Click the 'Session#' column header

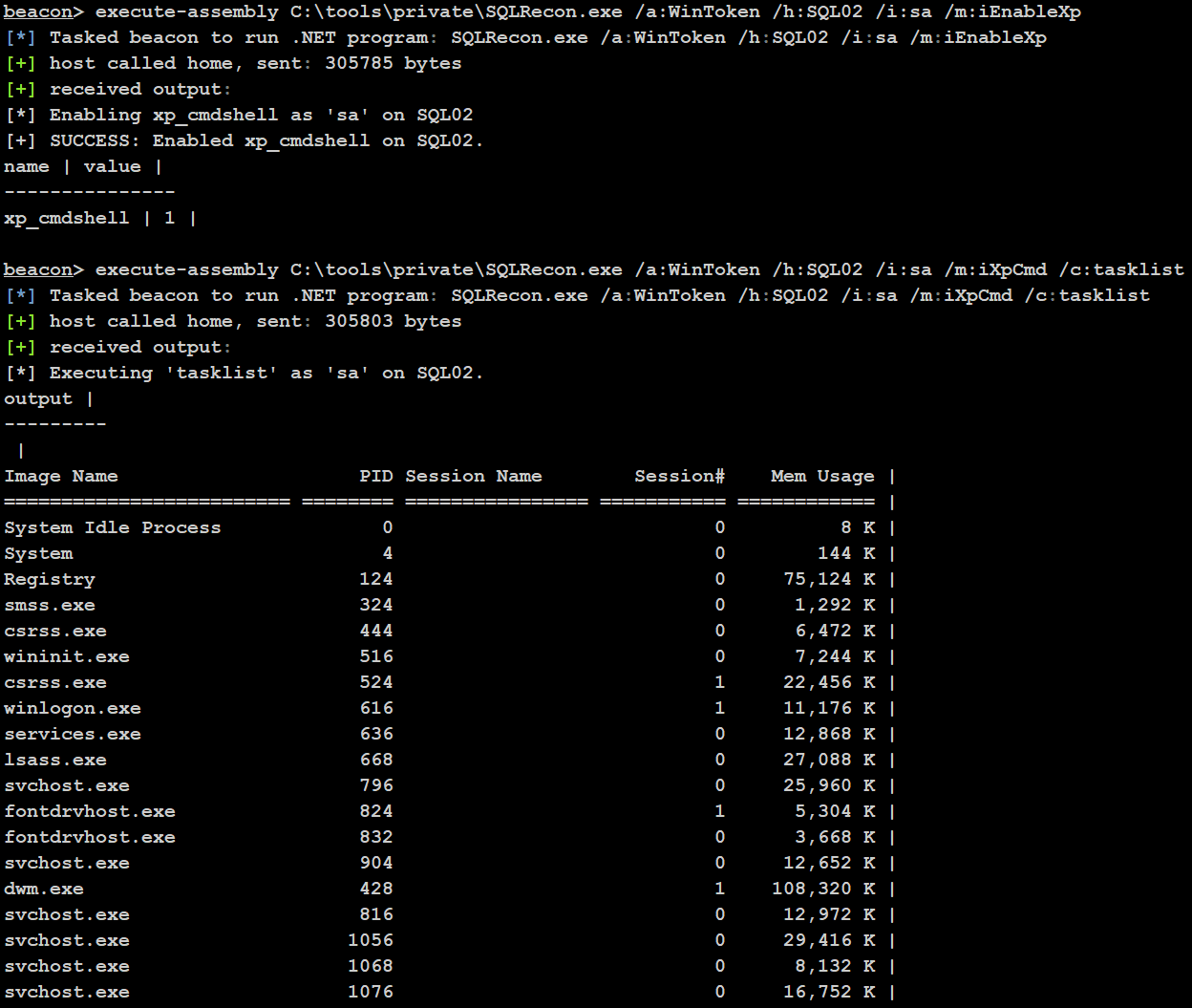coord(680,476)
